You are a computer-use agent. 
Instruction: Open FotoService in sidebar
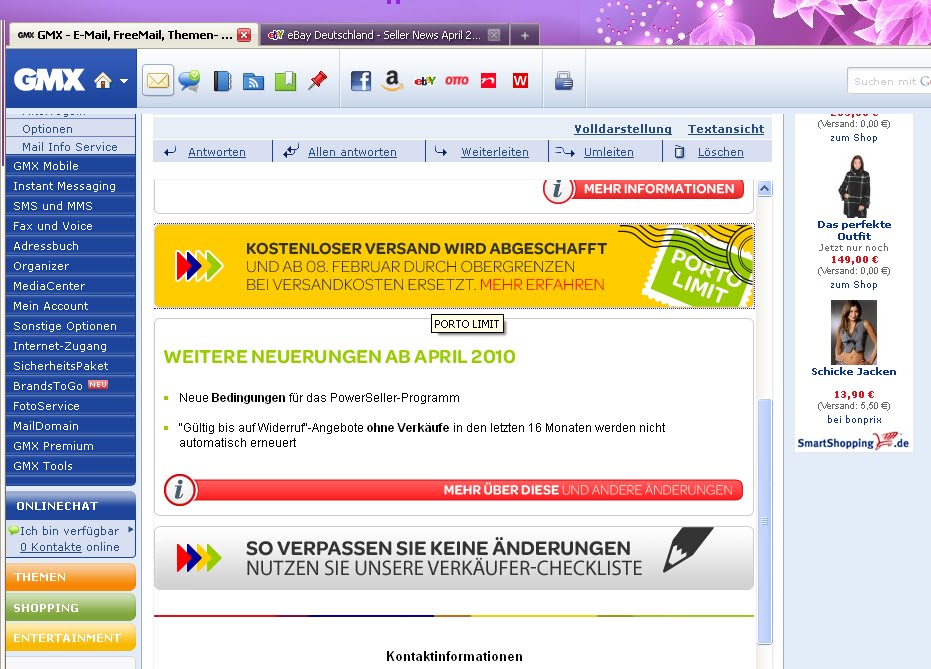click(71, 406)
